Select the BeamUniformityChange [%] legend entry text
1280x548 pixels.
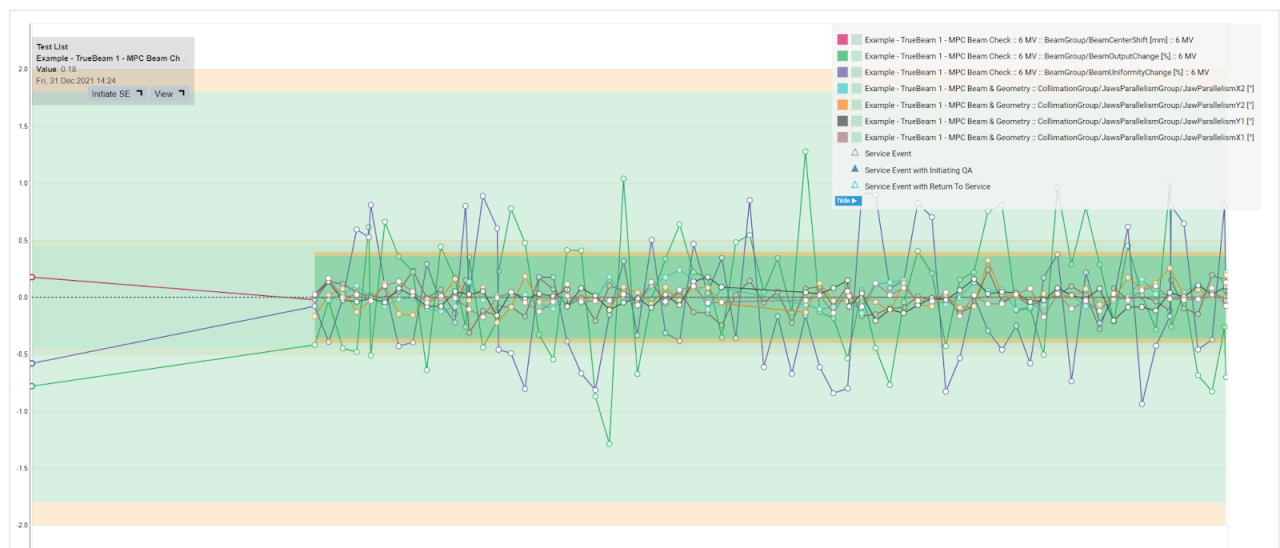[1037, 72]
